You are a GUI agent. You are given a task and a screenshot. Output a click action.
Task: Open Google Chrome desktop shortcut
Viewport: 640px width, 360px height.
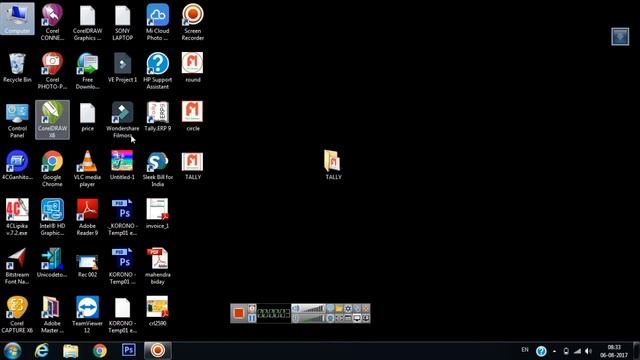click(52, 169)
